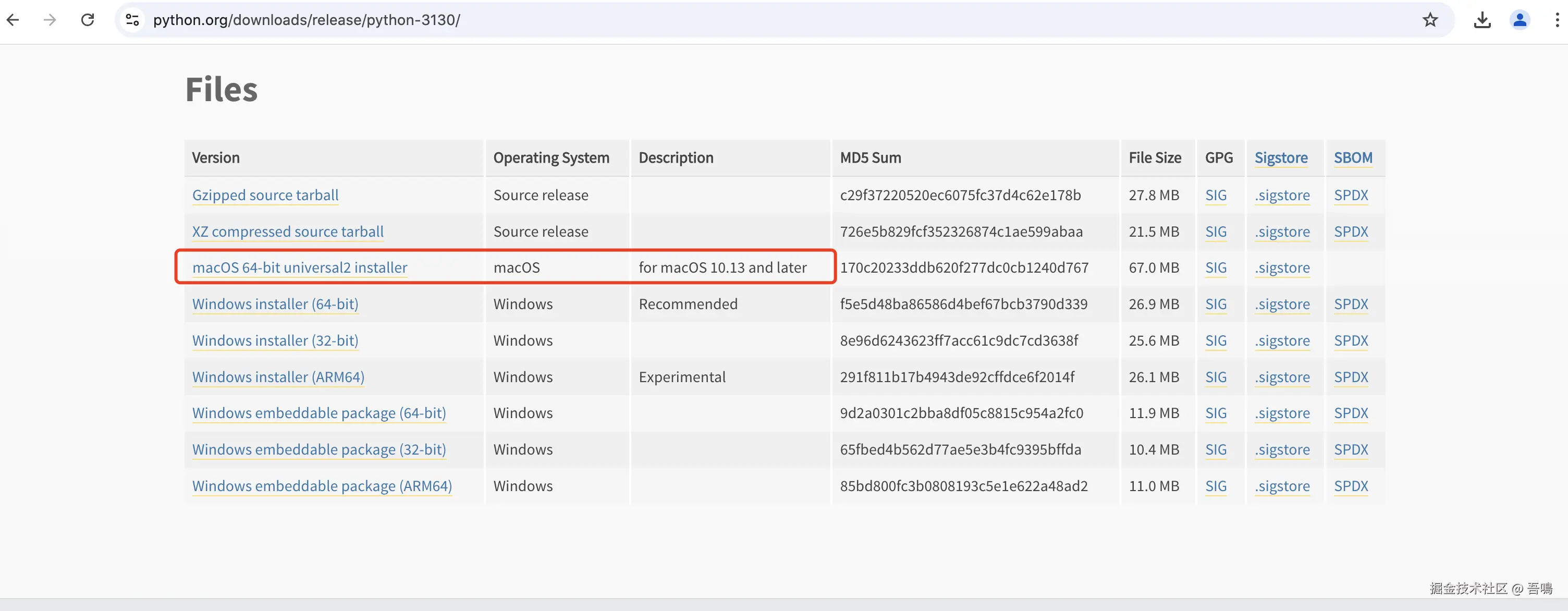Image resolution: width=1568 pixels, height=611 pixels.
Task: Bookmark this page with the star icon
Action: [1430, 20]
